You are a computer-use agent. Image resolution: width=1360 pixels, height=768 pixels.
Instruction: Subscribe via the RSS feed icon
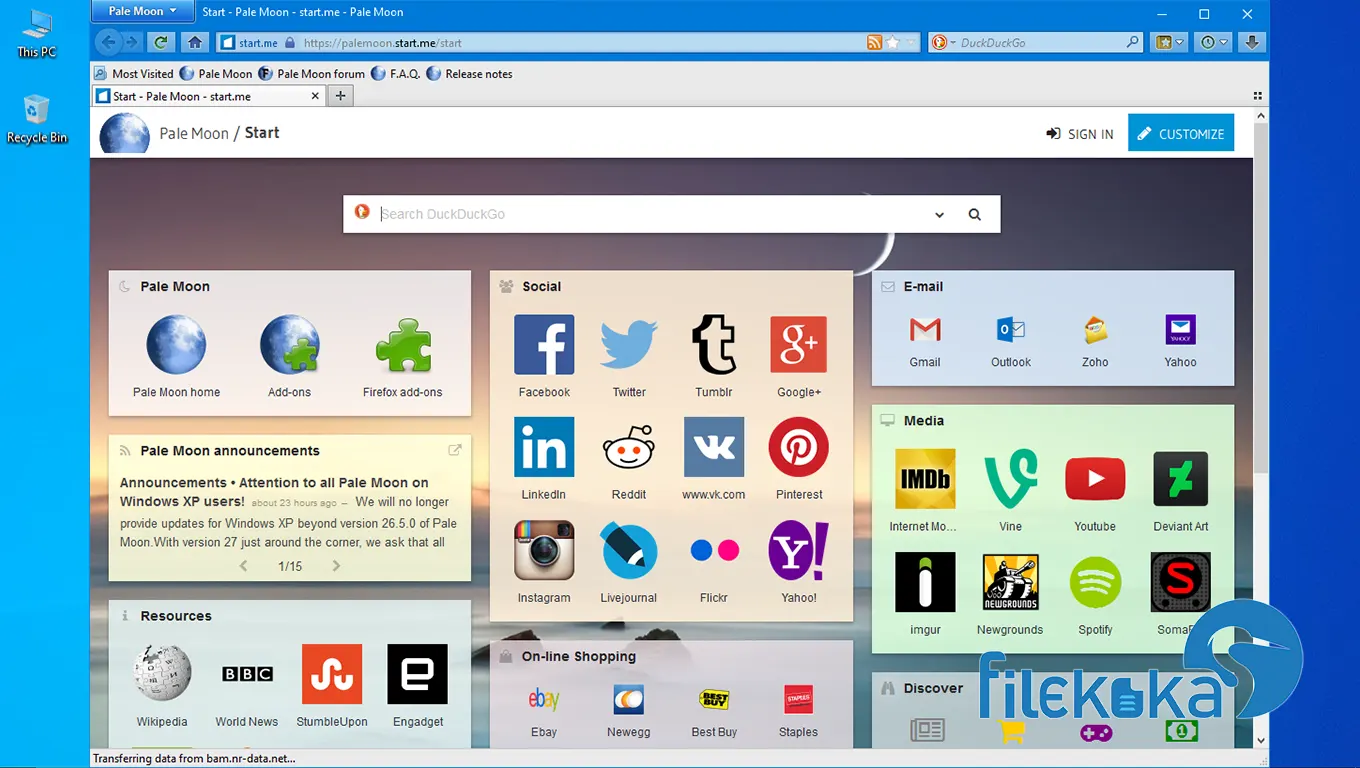[x=874, y=42]
